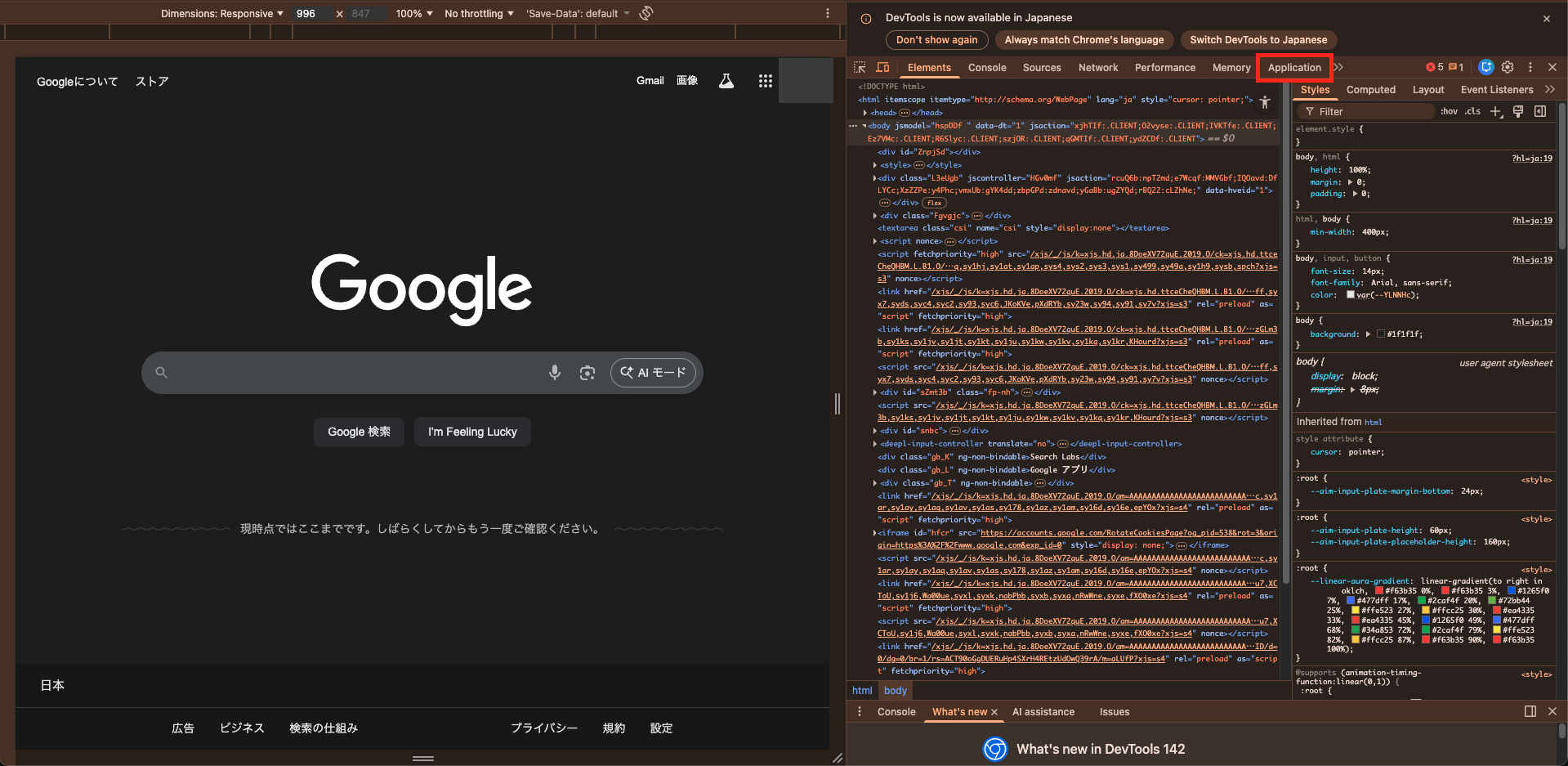Click the body breadcrumb in the DOM path
The width and height of the screenshot is (1568, 766).
(x=896, y=691)
